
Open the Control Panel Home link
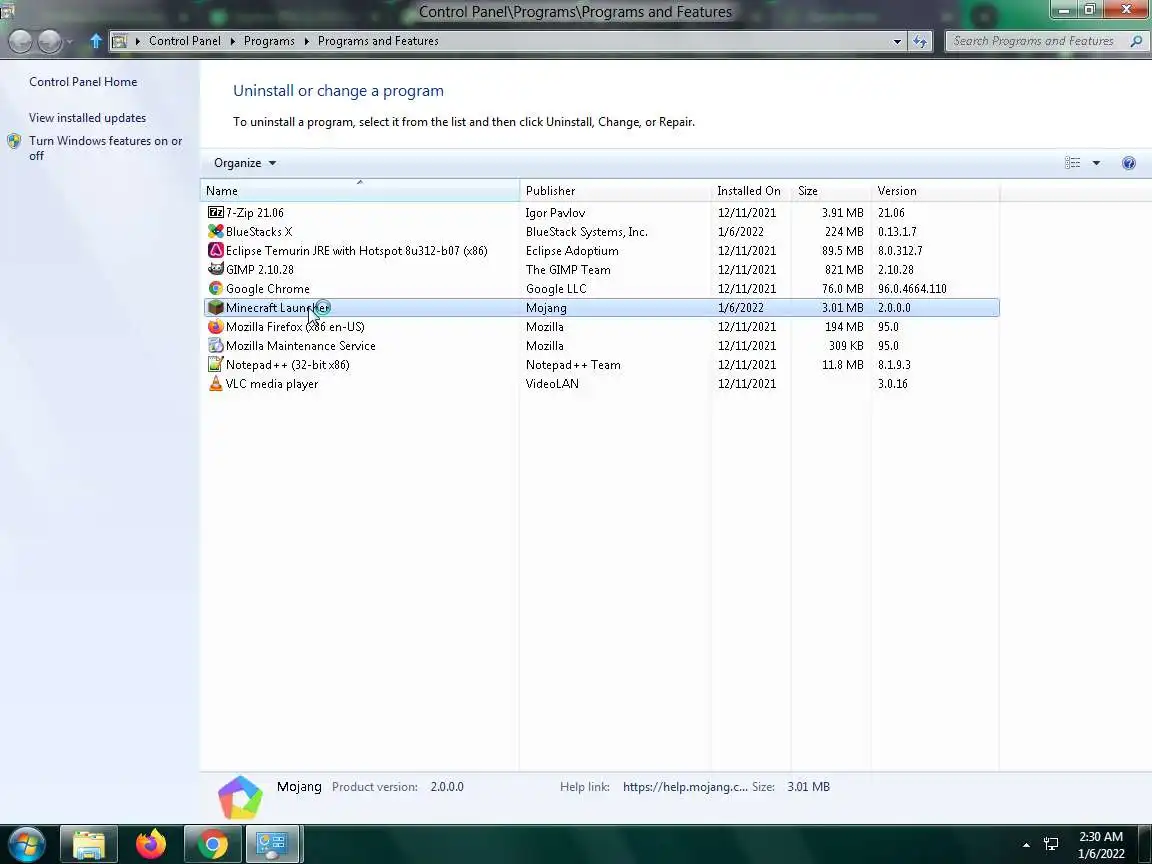[83, 82]
